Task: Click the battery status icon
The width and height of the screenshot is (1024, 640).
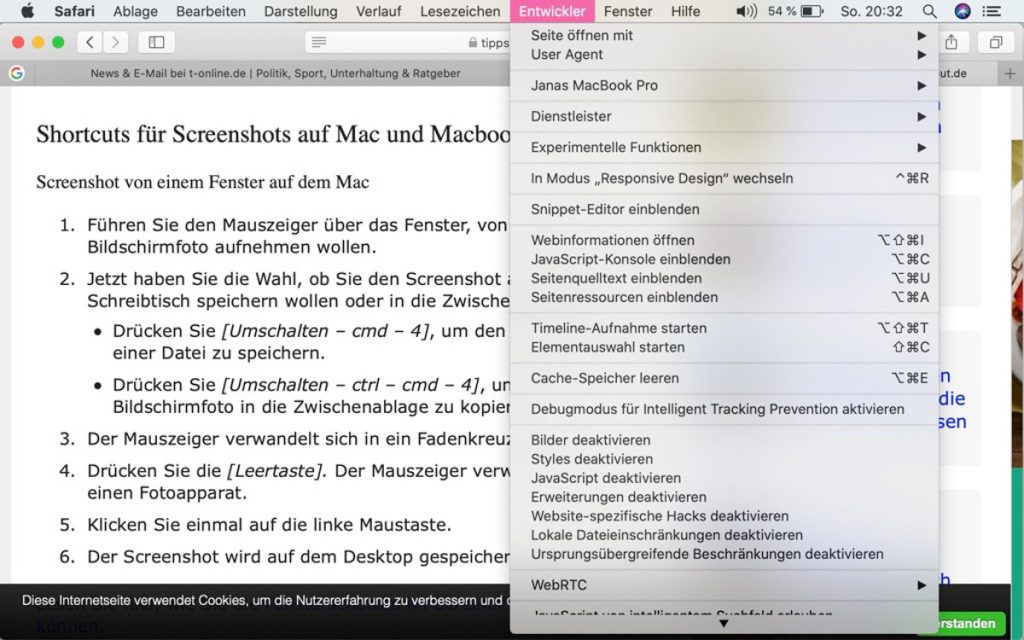Action: pos(812,11)
